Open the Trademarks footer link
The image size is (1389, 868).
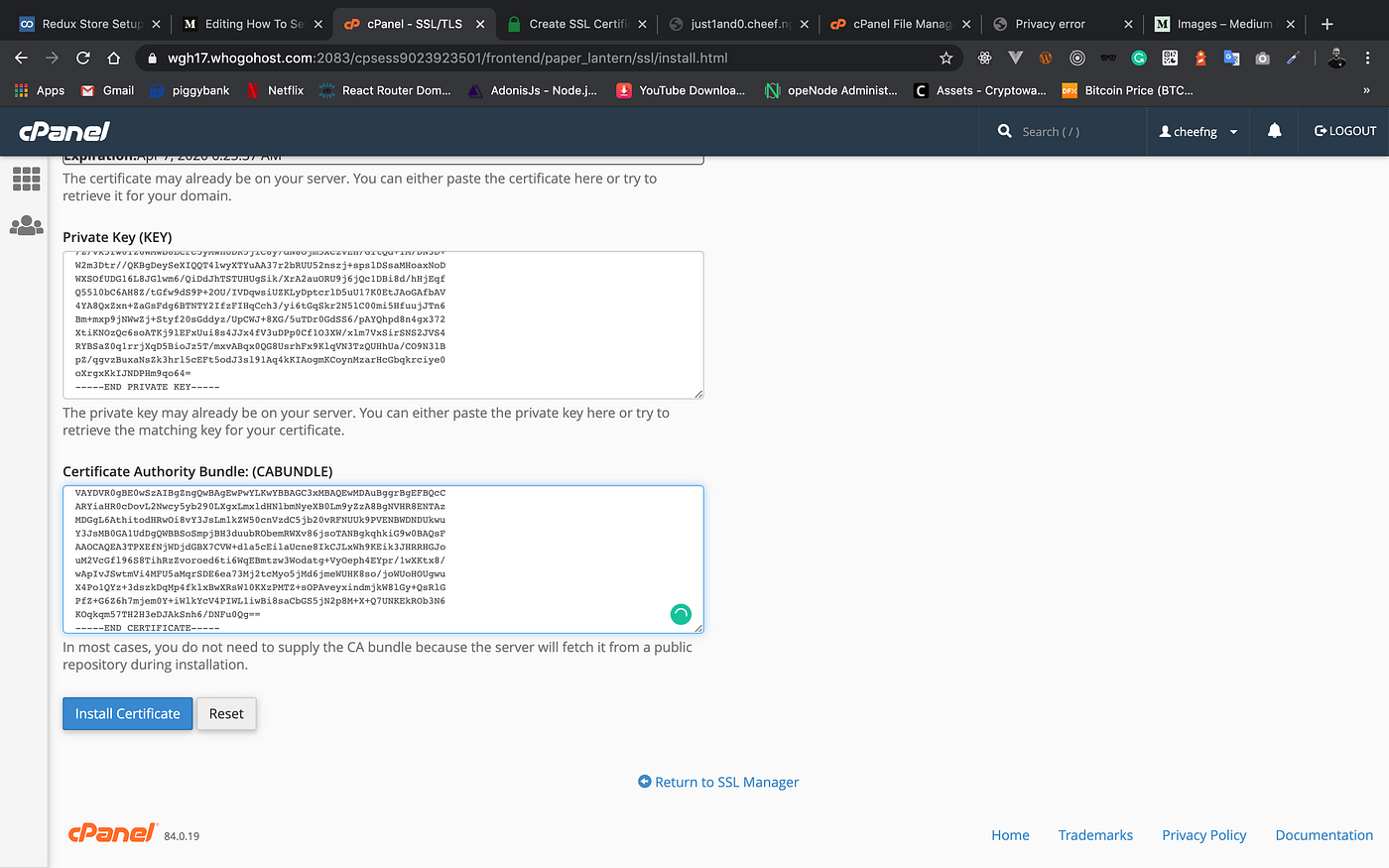coord(1095,835)
